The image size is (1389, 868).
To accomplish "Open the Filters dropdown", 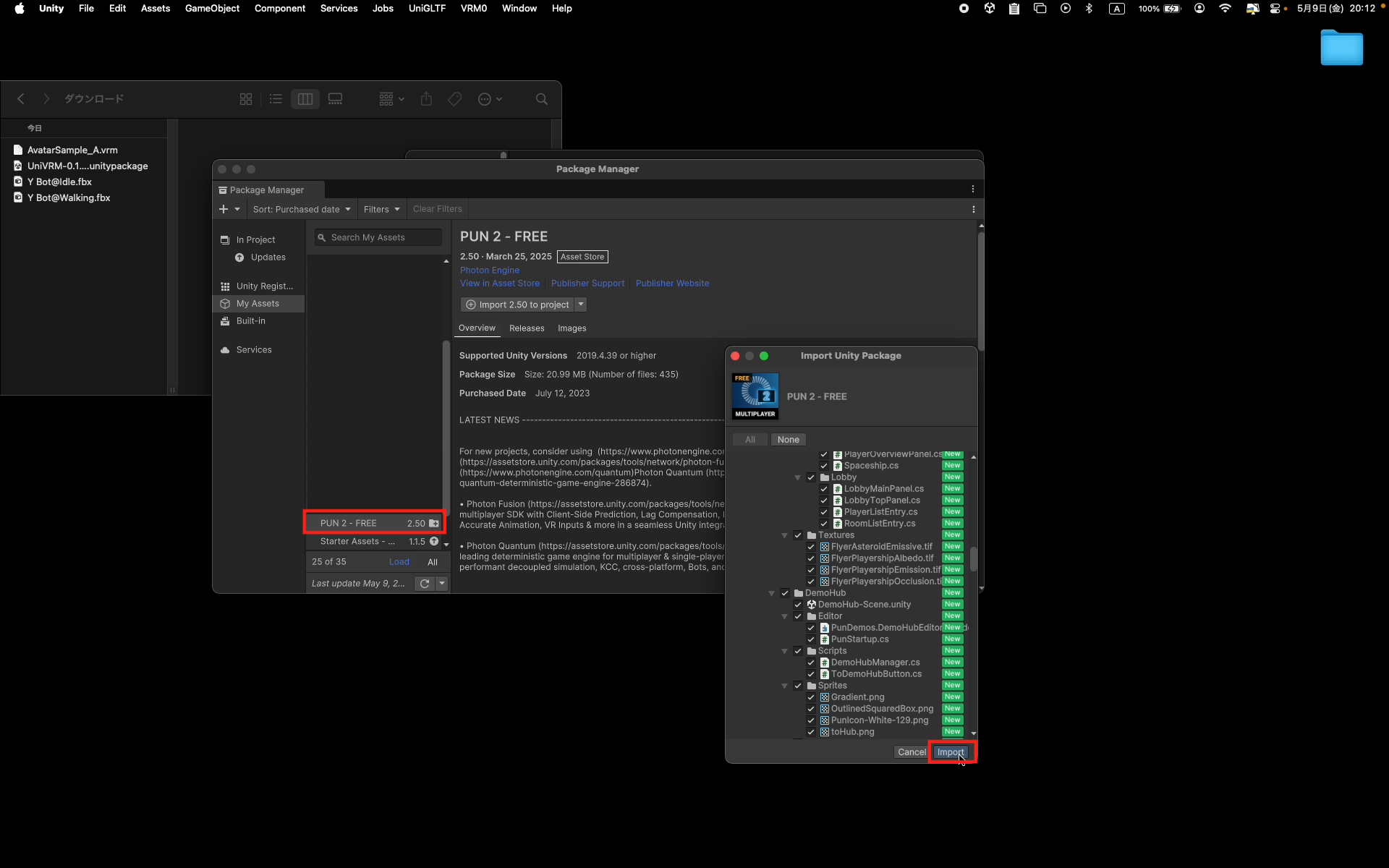I will click(x=381, y=209).
